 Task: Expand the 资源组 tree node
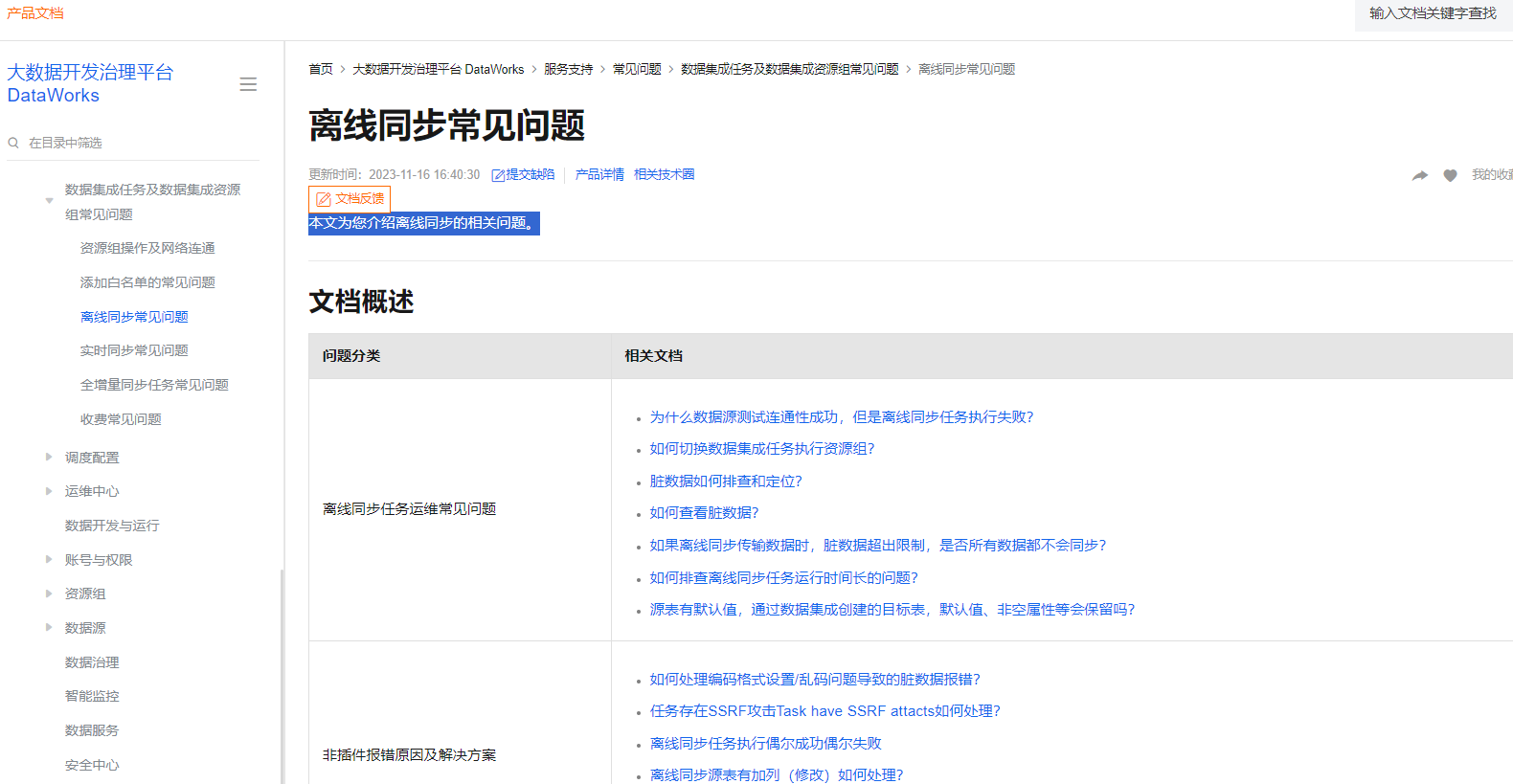click(x=49, y=594)
